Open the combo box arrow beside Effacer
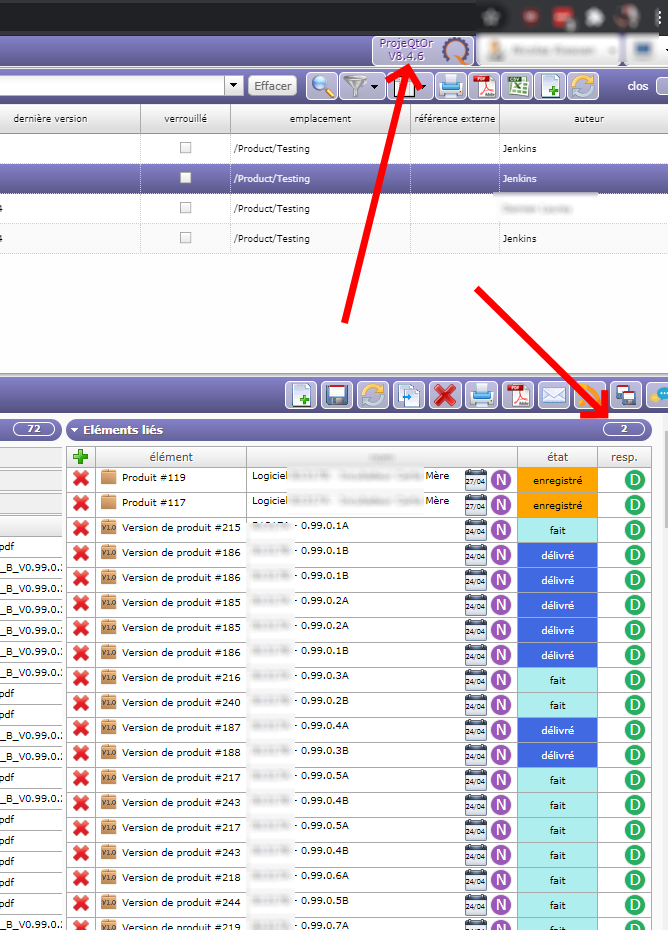The image size is (668, 930). point(234,86)
